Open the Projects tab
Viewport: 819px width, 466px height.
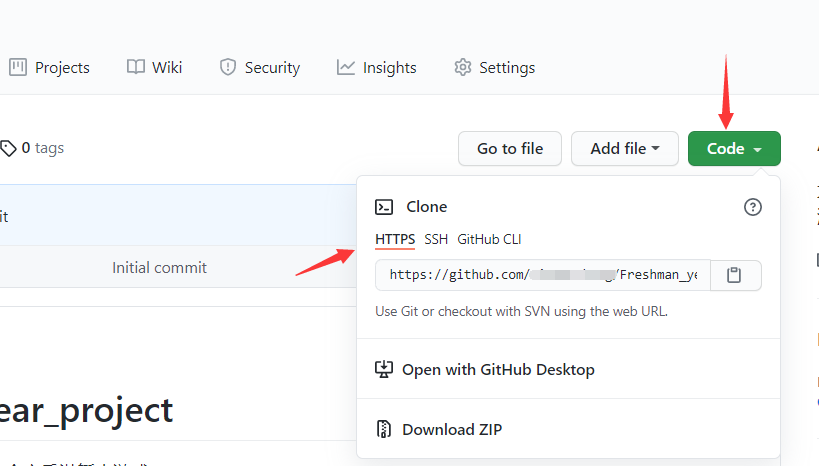(49, 67)
